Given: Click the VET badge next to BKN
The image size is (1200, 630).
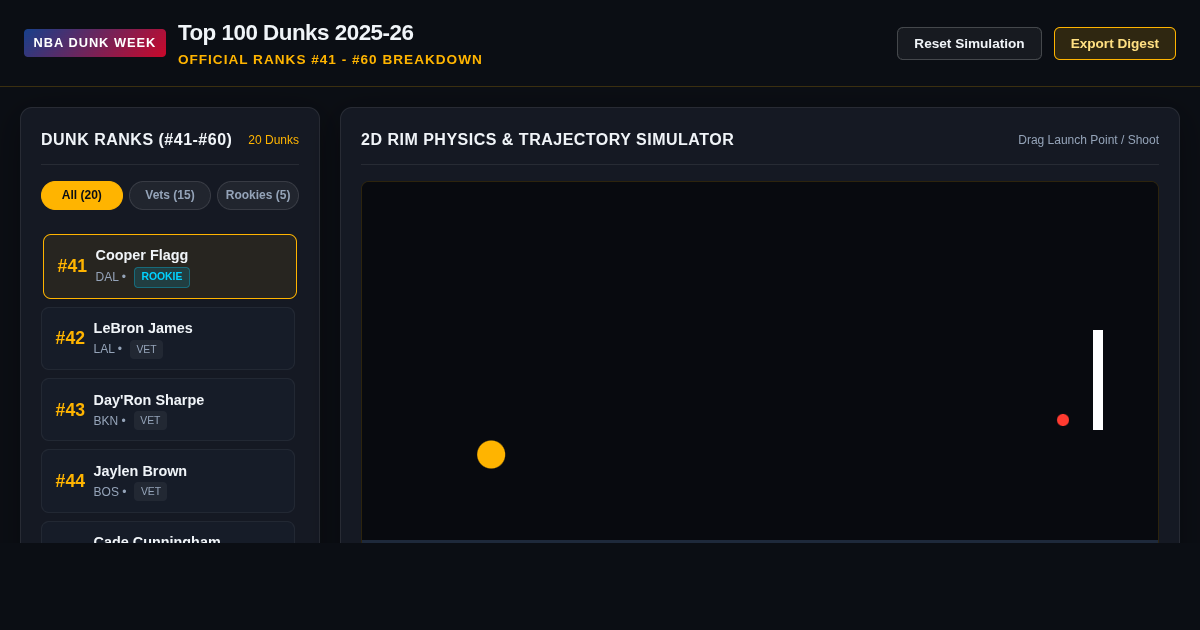Looking at the screenshot, I should (150, 421).
